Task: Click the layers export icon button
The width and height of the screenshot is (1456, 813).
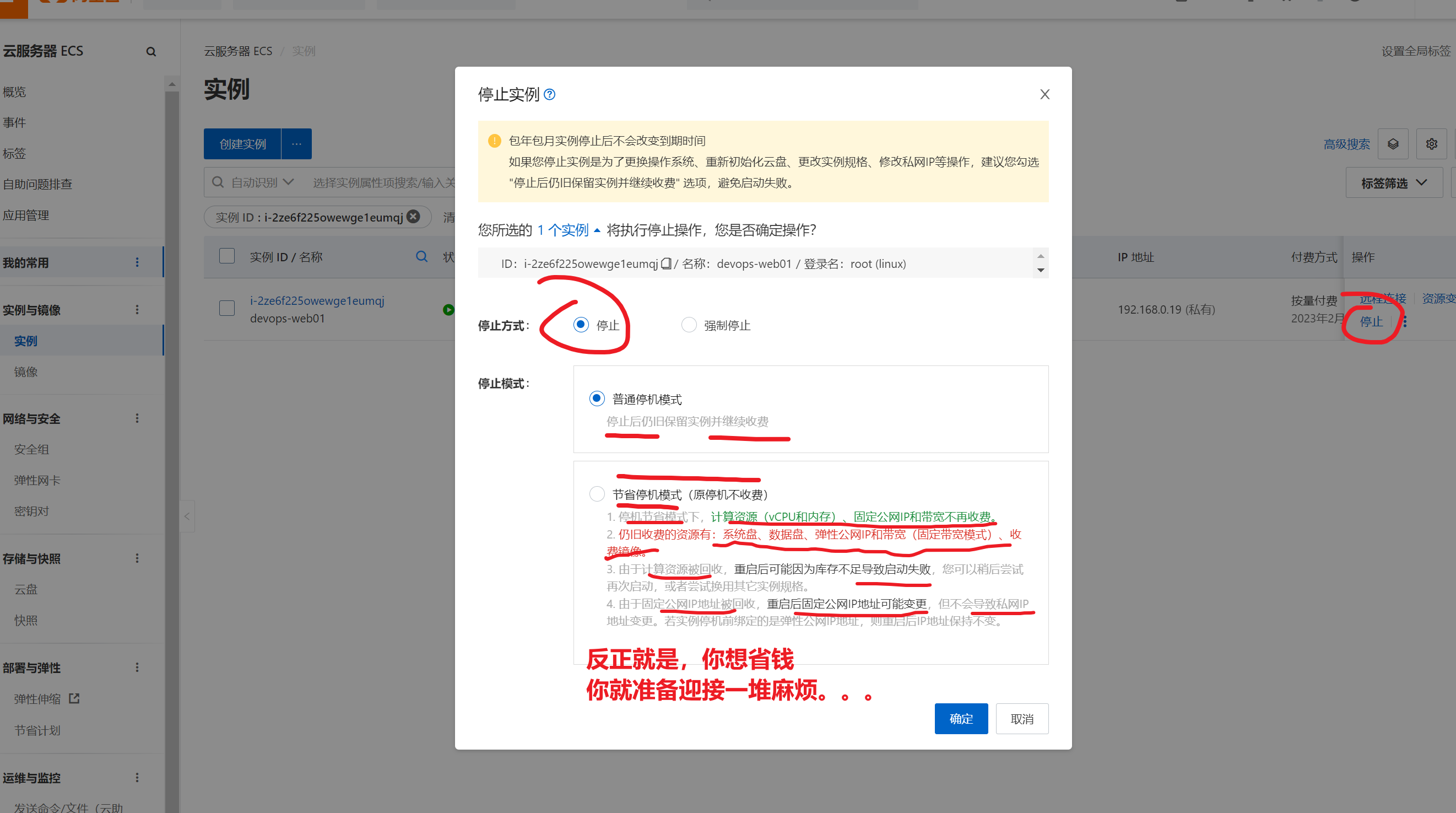Action: (x=1393, y=144)
